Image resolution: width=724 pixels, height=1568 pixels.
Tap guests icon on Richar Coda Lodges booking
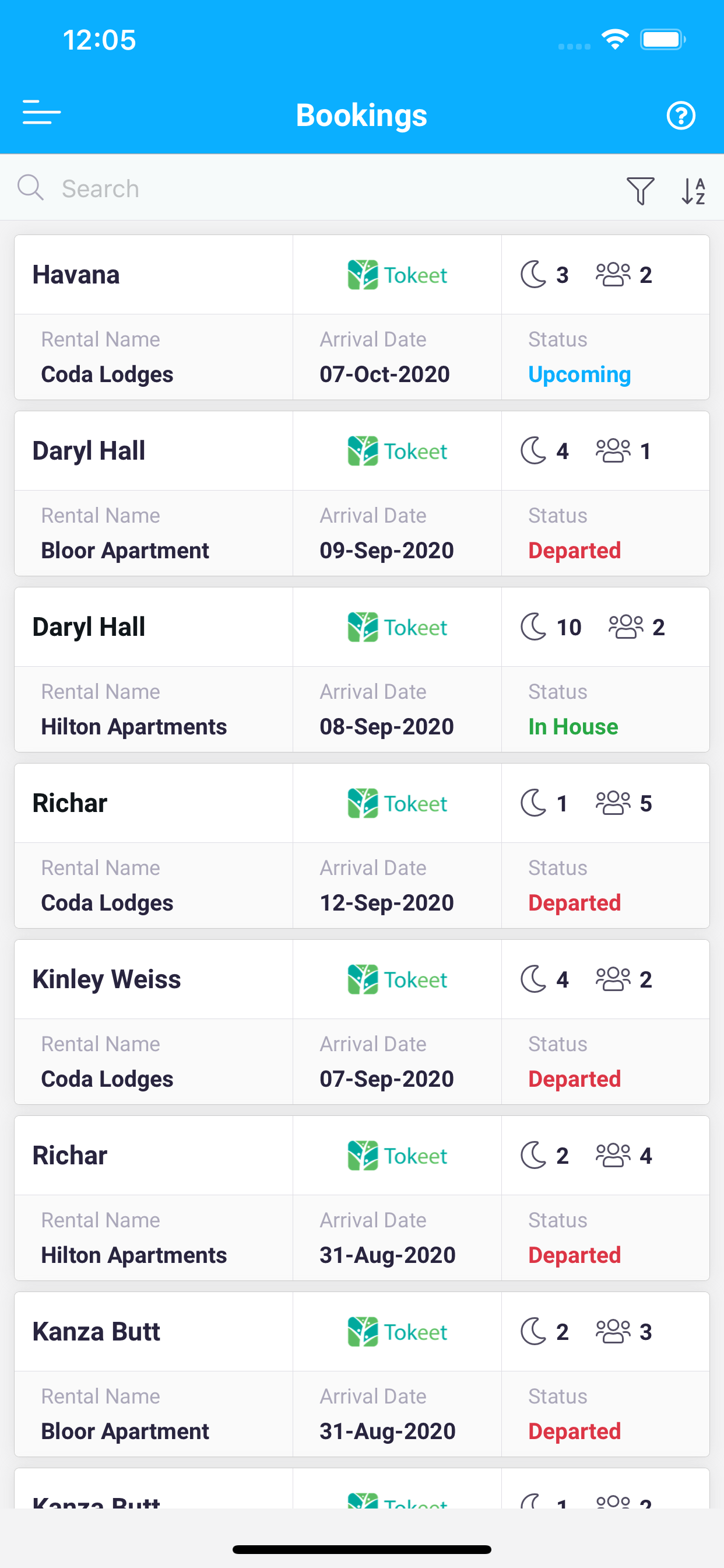pos(613,803)
